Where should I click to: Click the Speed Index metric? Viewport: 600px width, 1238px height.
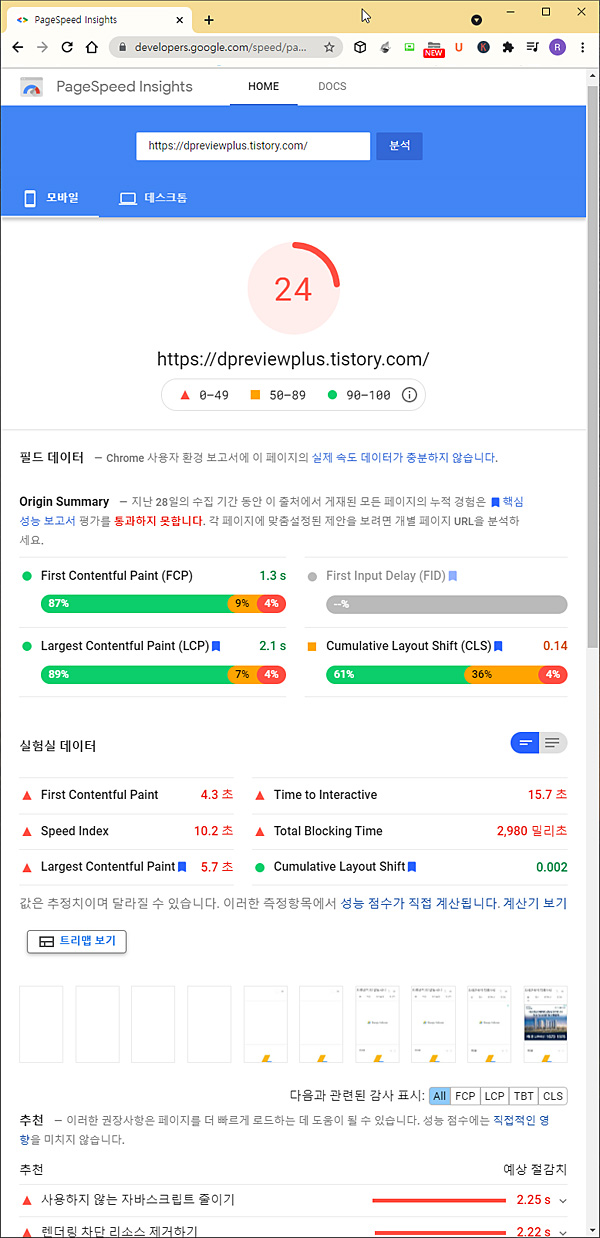click(126, 831)
